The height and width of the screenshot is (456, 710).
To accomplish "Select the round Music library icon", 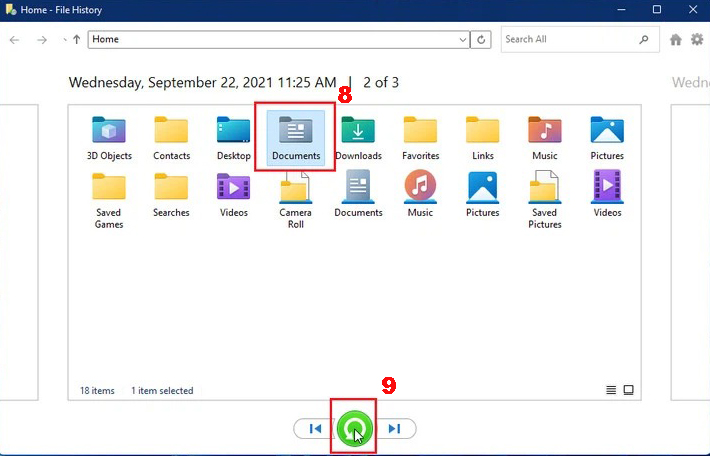I will 420,186.
